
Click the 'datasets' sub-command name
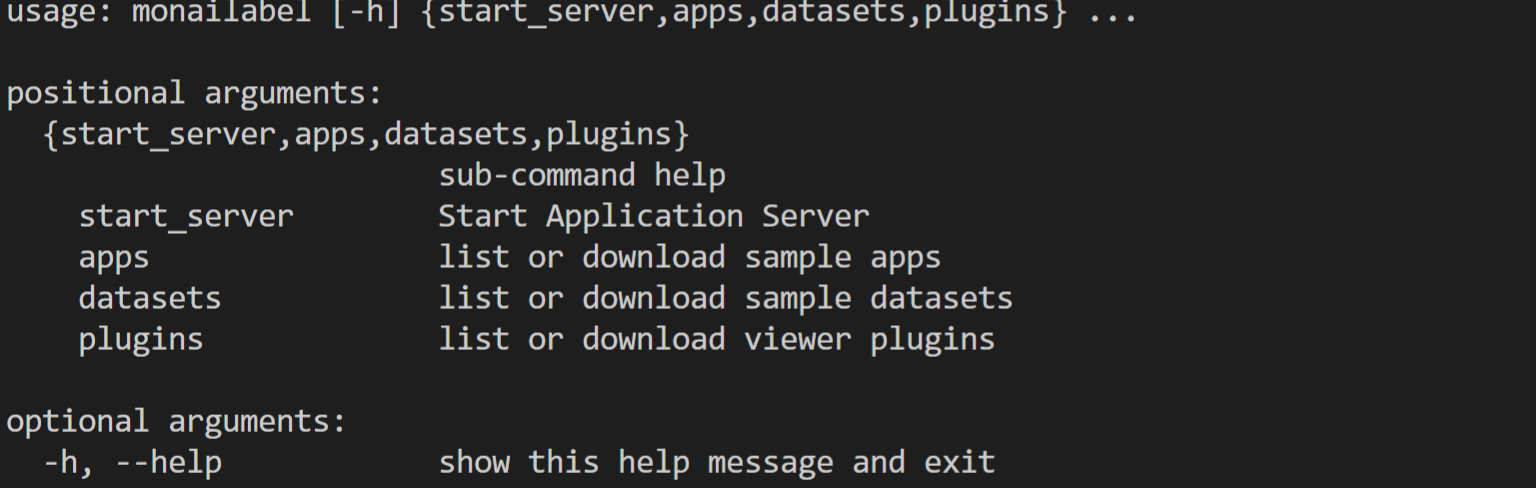pos(150,298)
